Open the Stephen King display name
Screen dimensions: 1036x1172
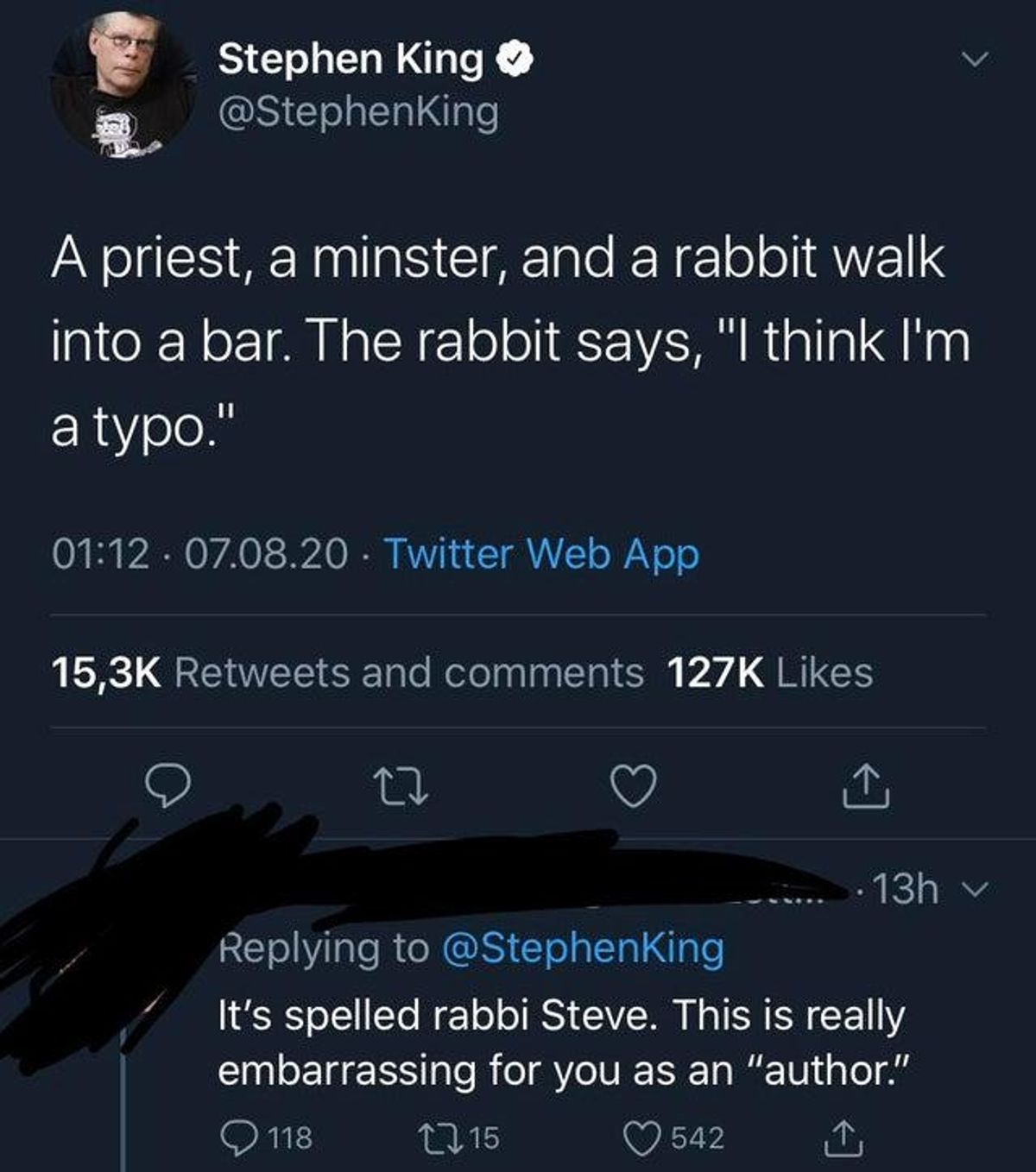(x=351, y=59)
